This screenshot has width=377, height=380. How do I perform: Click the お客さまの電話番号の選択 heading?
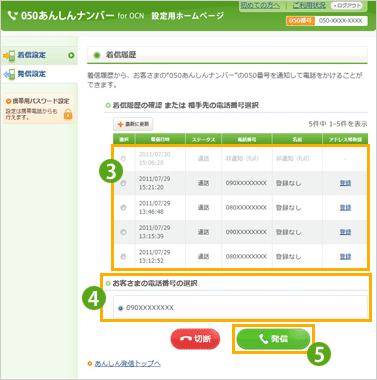click(155, 283)
